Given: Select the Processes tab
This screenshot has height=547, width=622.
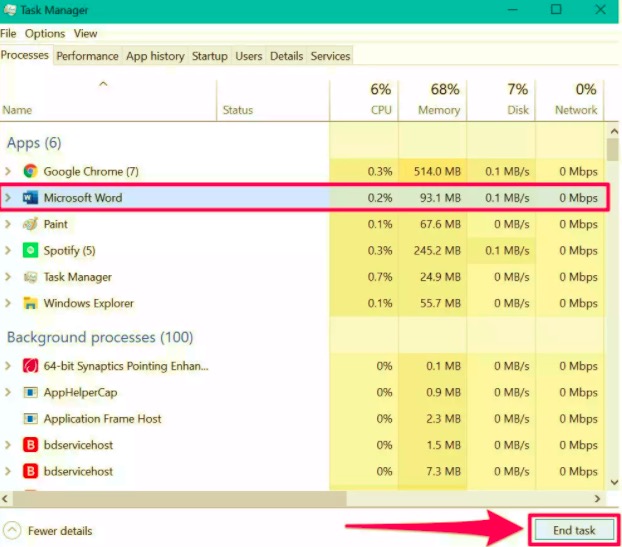Looking at the screenshot, I should click(x=25, y=55).
